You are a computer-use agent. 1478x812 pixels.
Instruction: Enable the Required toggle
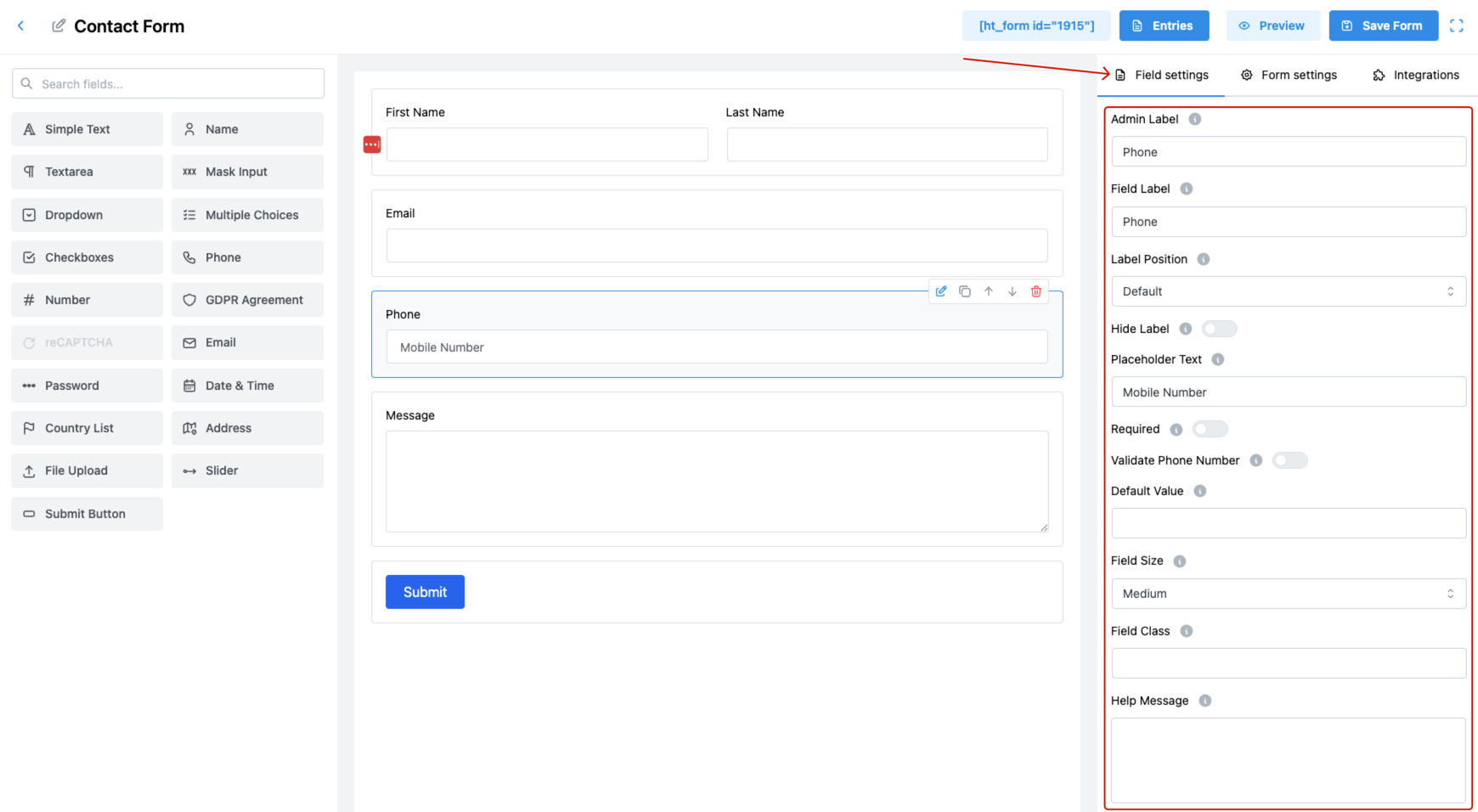coord(1210,429)
